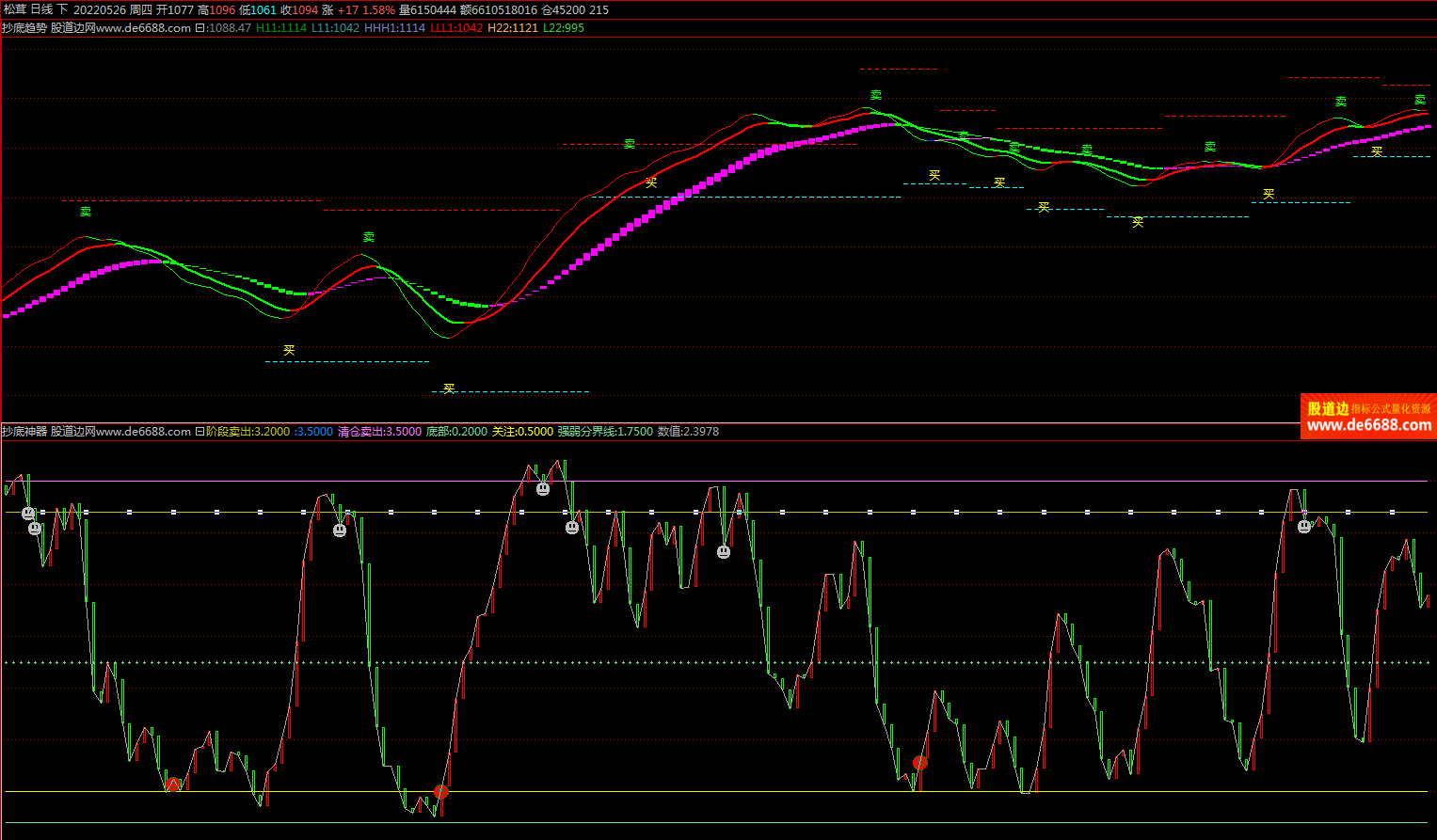Click the LLL1:1042 indicator value
Screen dimensions: 1437x840
click(456, 28)
